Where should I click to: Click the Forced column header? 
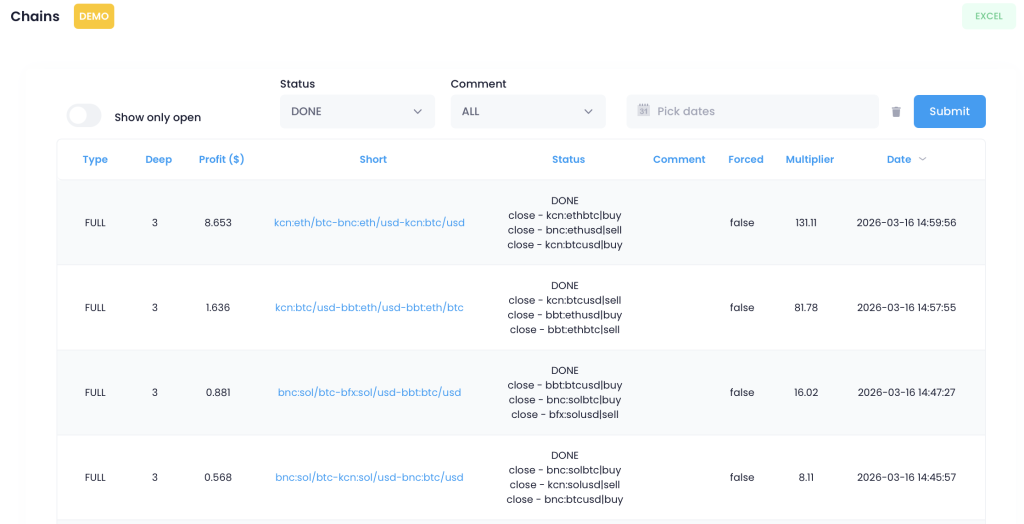(x=745, y=159)
